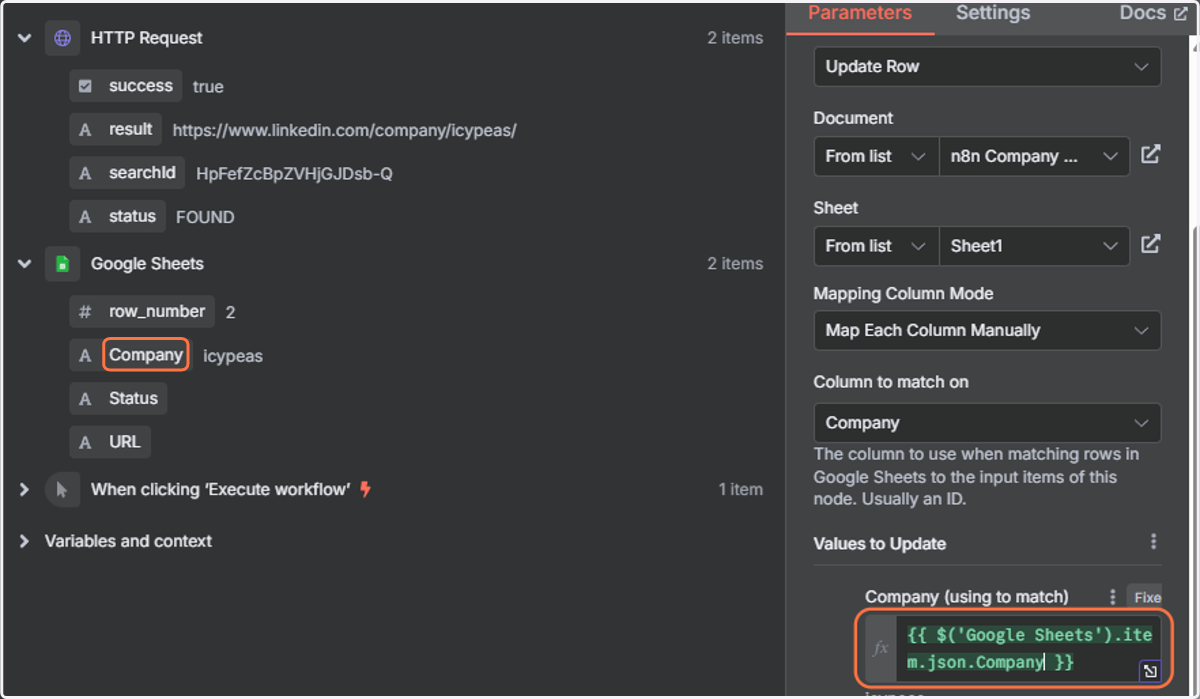Click the string type icon beside status

tap(85, 216)
